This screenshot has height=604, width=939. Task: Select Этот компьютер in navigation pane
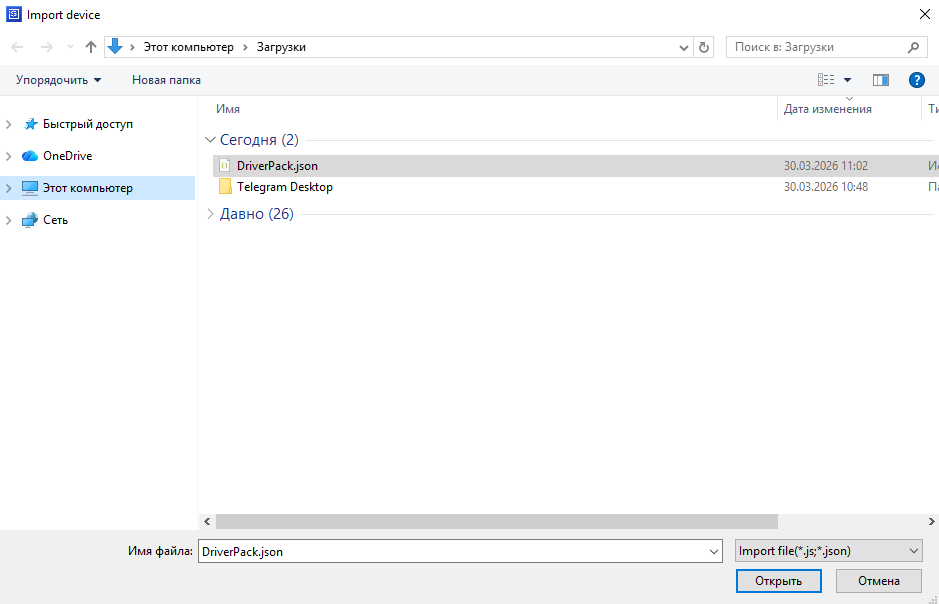click(x=88, y=188)
